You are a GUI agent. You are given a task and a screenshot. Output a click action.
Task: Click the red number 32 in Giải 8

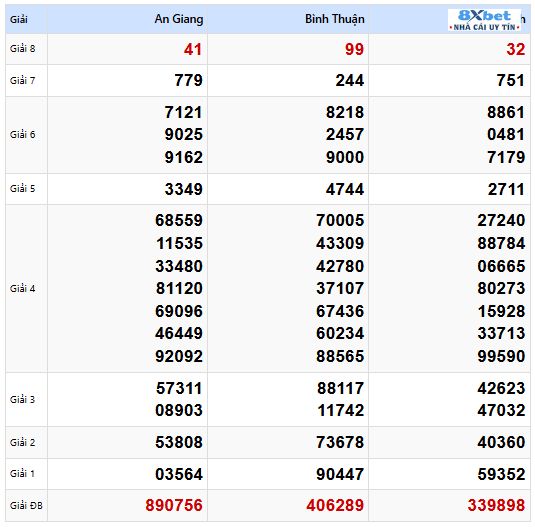[x=516, y=49]
